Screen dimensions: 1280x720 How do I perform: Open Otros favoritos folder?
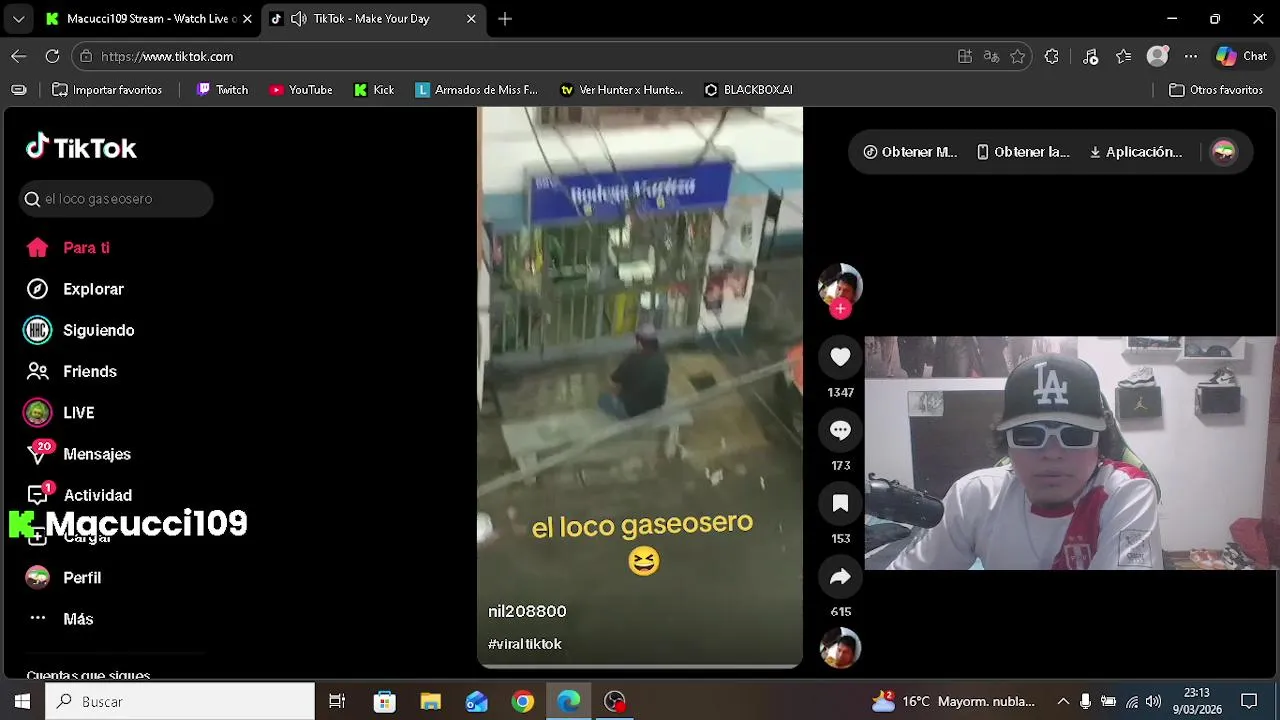click(x=1216, y=90)
